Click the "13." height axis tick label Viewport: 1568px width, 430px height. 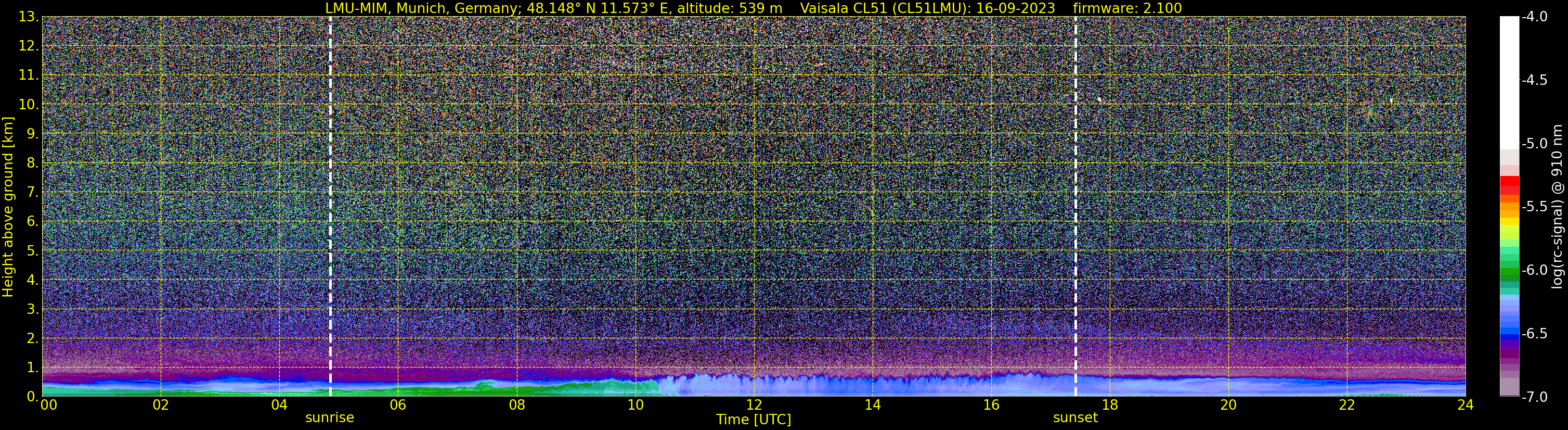point(29,17)
